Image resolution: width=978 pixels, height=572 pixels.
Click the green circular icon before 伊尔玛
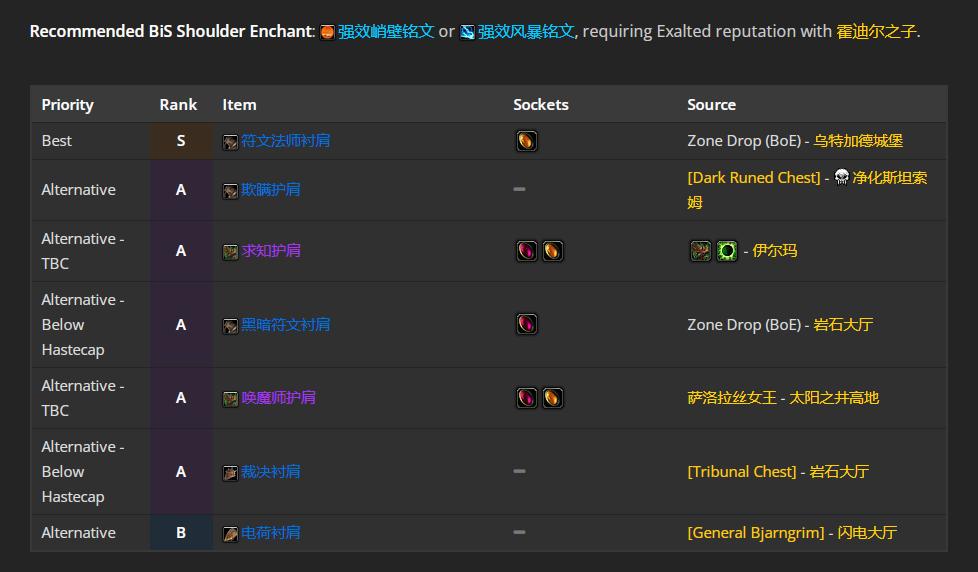tap(726, 251)
